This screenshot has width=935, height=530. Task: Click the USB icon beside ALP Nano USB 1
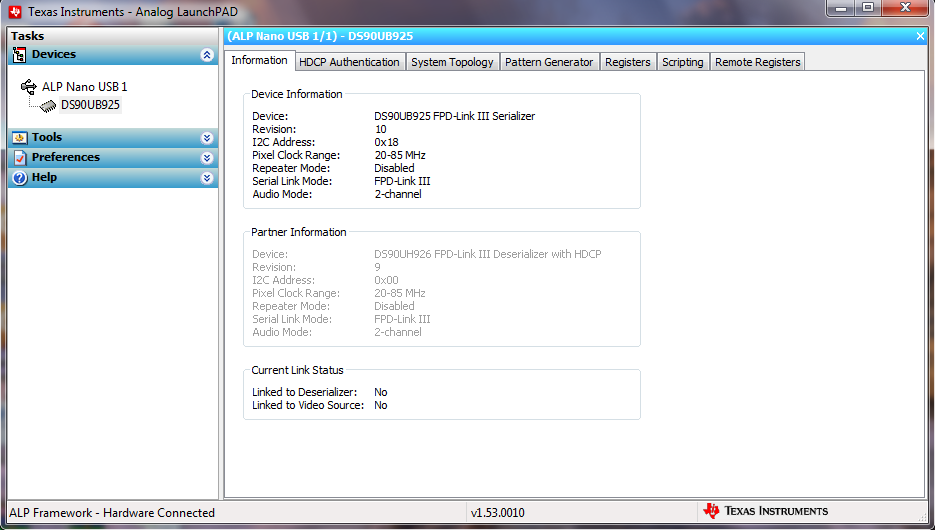pyautogui.click(x=29, y=87)
